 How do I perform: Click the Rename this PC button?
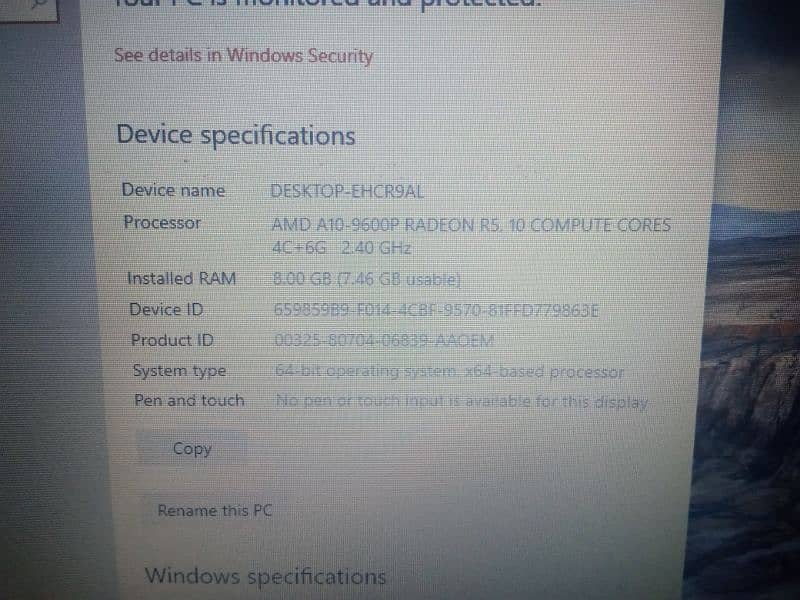tap(215, 510)
